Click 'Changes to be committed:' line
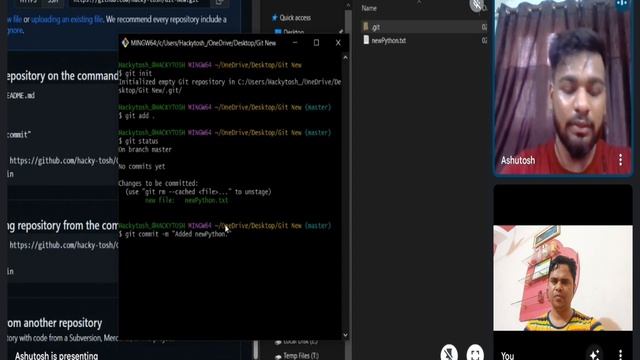Viewport: 640px width, 360px height. click(x=158, y=183)
